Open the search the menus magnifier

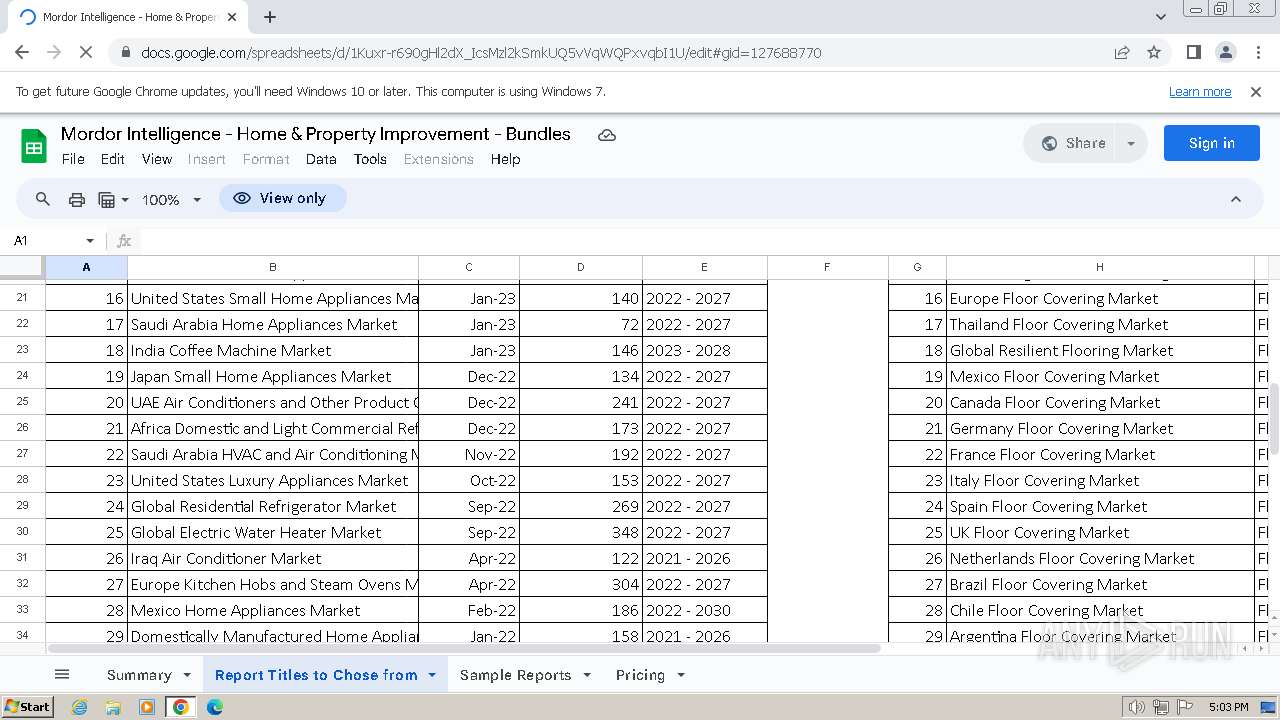[x=43, y=199]
